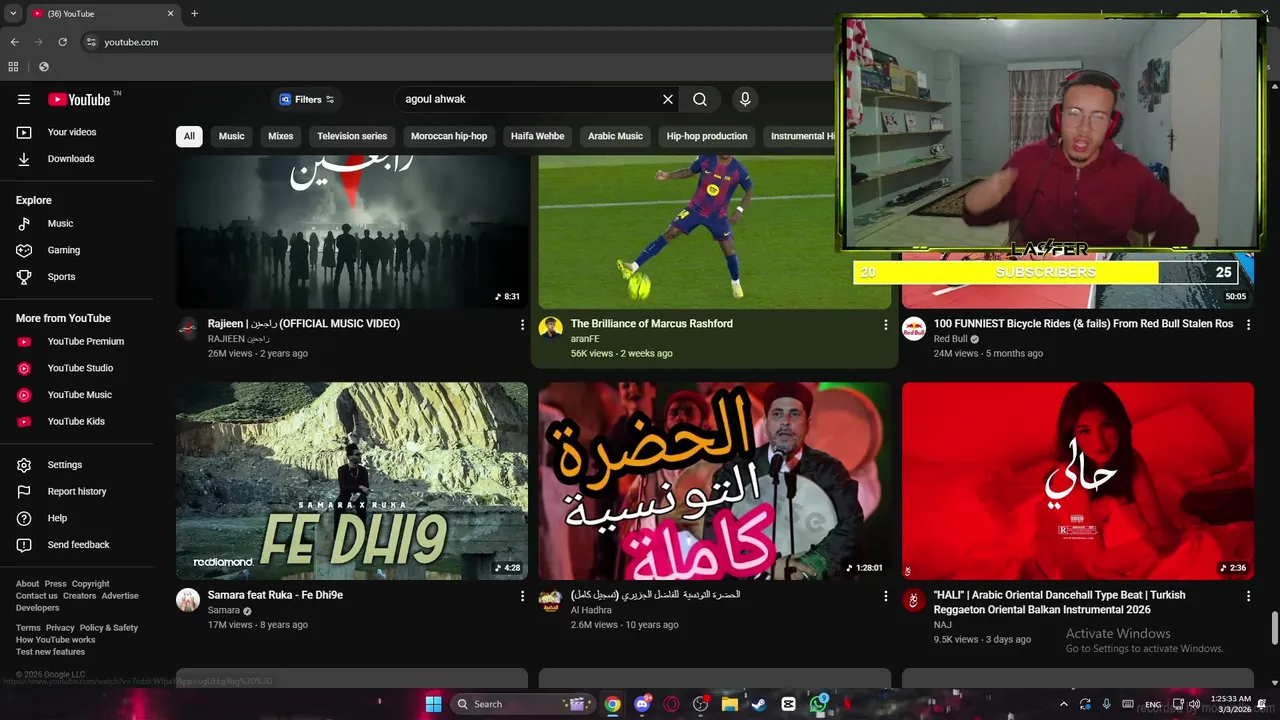Image resolution: width=1280 pixels, height=720 pixels.
Task: Select the Hip-hop production chip
Action: click(707, 136)
